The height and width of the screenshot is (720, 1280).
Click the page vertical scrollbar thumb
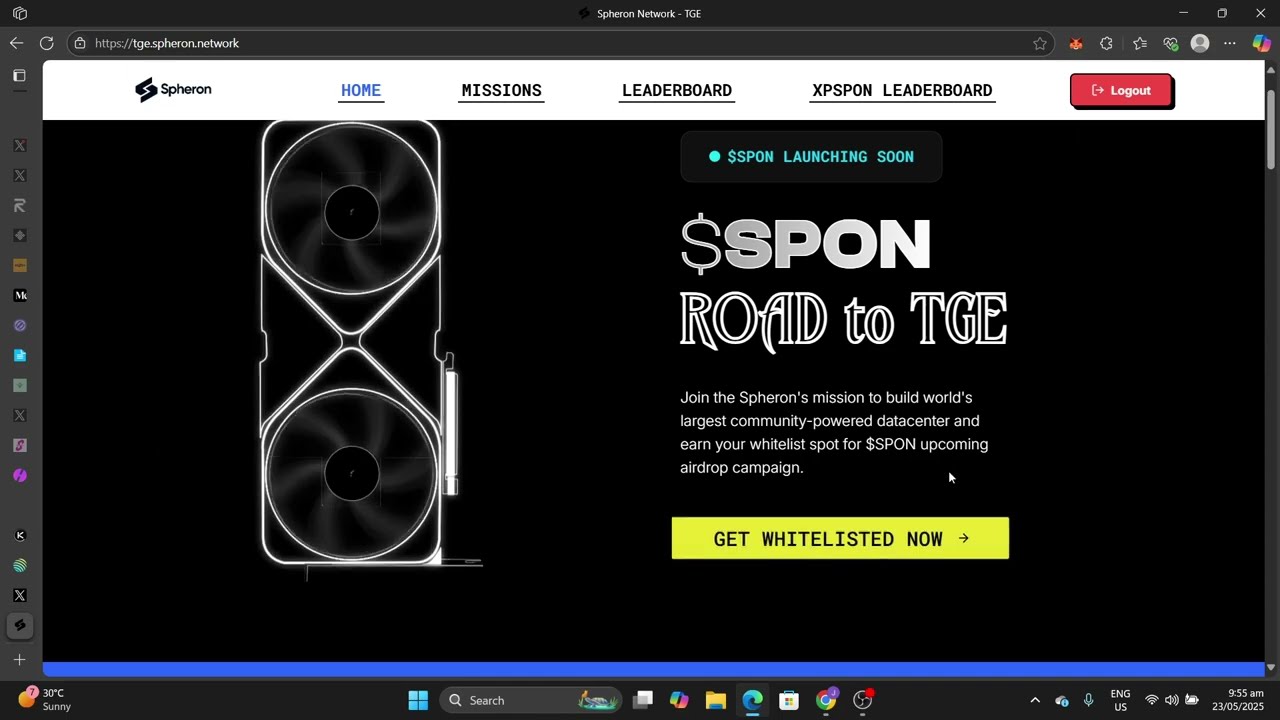(x=1271, y=130)
